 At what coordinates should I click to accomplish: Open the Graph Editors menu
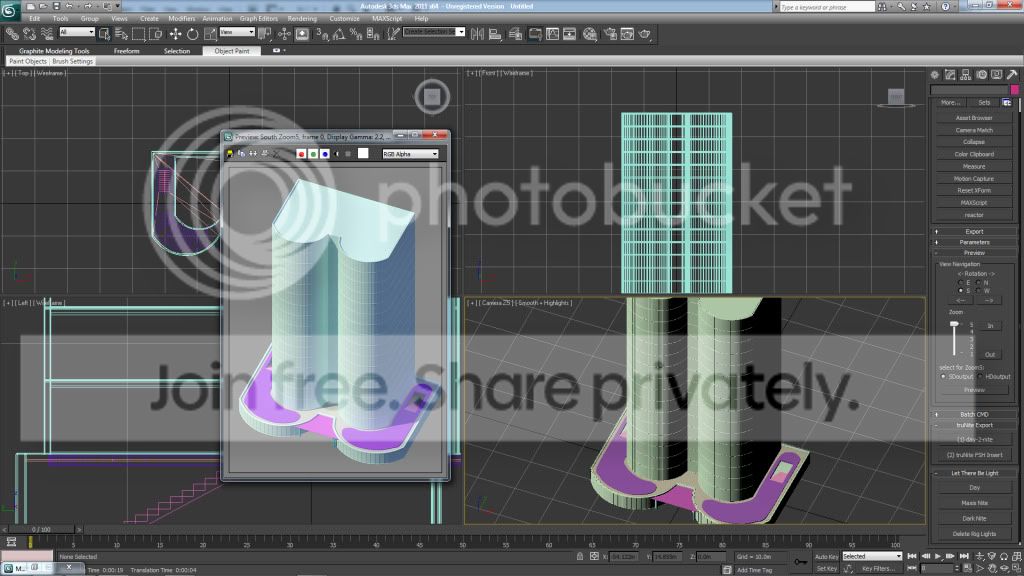pos(259,19)
